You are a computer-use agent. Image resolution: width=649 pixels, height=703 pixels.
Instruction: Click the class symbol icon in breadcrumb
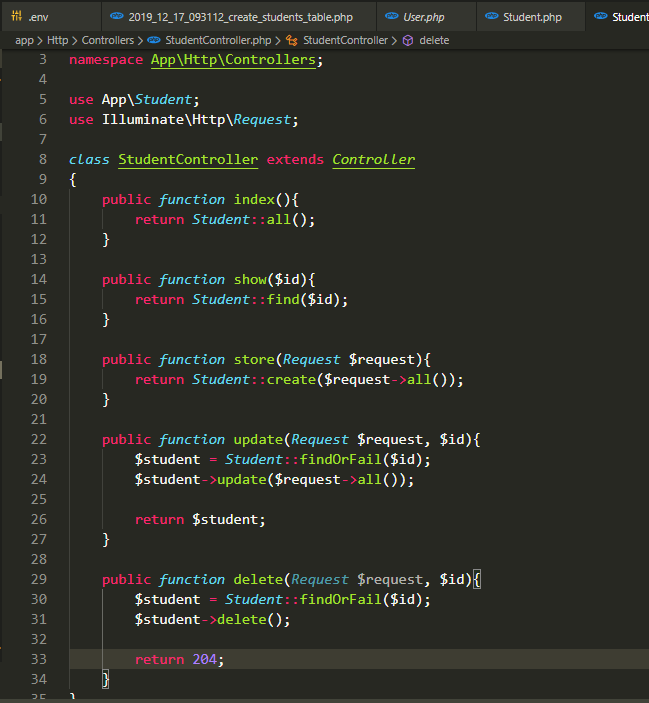point(292,41)
